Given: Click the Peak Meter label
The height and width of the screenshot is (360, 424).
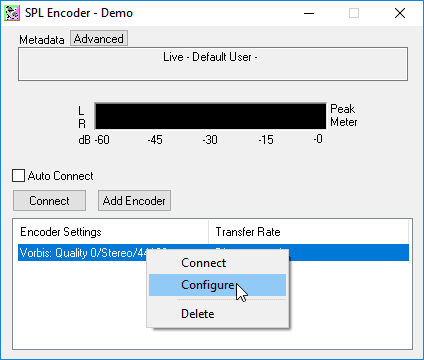Looking at the screenshot, I should coord(343,115).
